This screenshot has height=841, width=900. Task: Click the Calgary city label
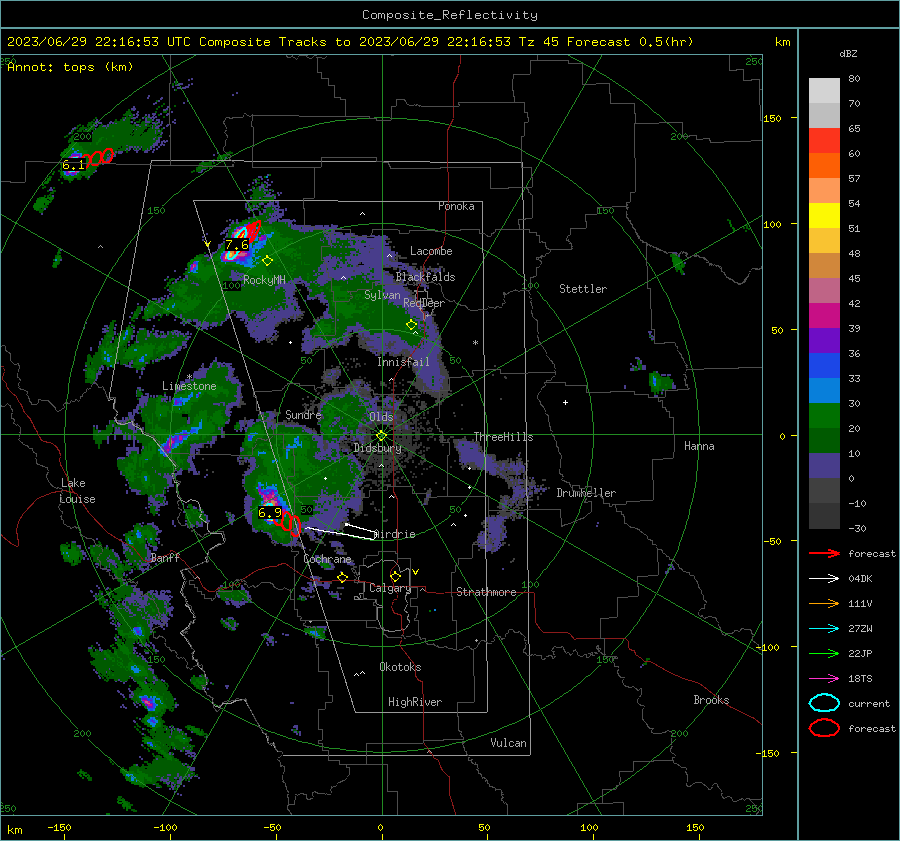[x=390, y=588]
